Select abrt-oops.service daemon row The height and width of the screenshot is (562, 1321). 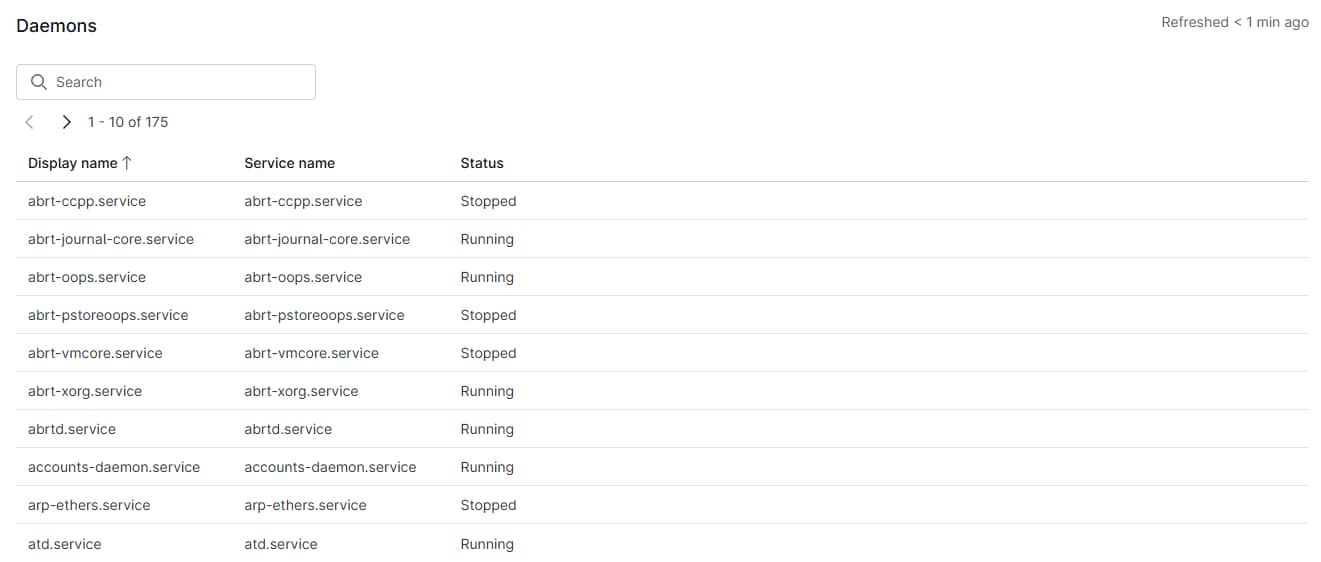click(87, 277)
